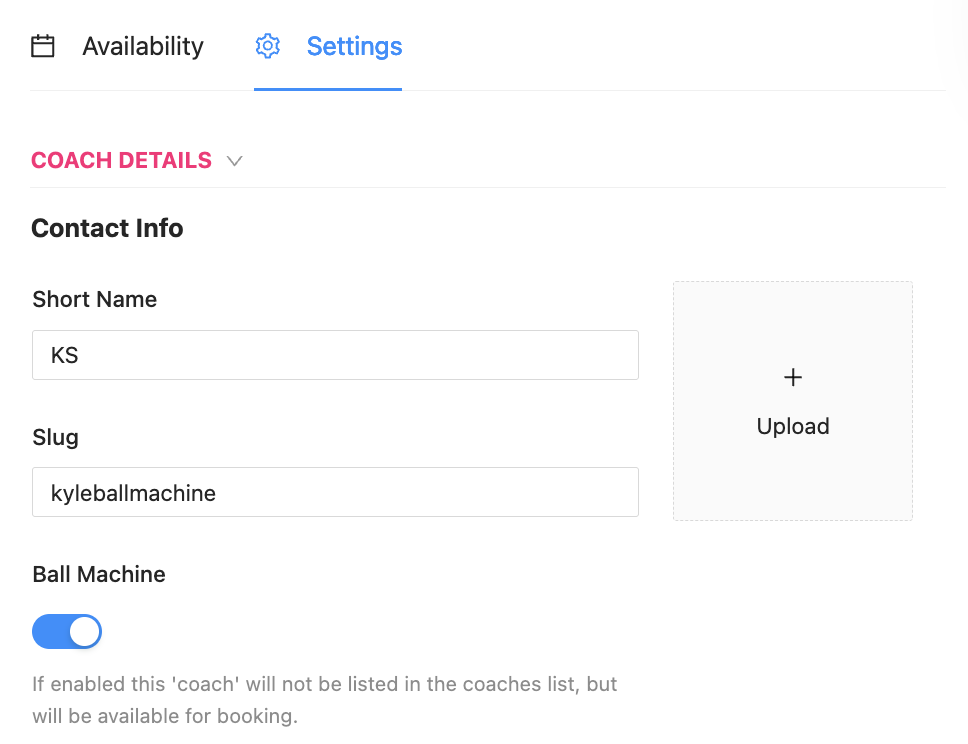Click the Ball Machine label

(x=99, y=574)
